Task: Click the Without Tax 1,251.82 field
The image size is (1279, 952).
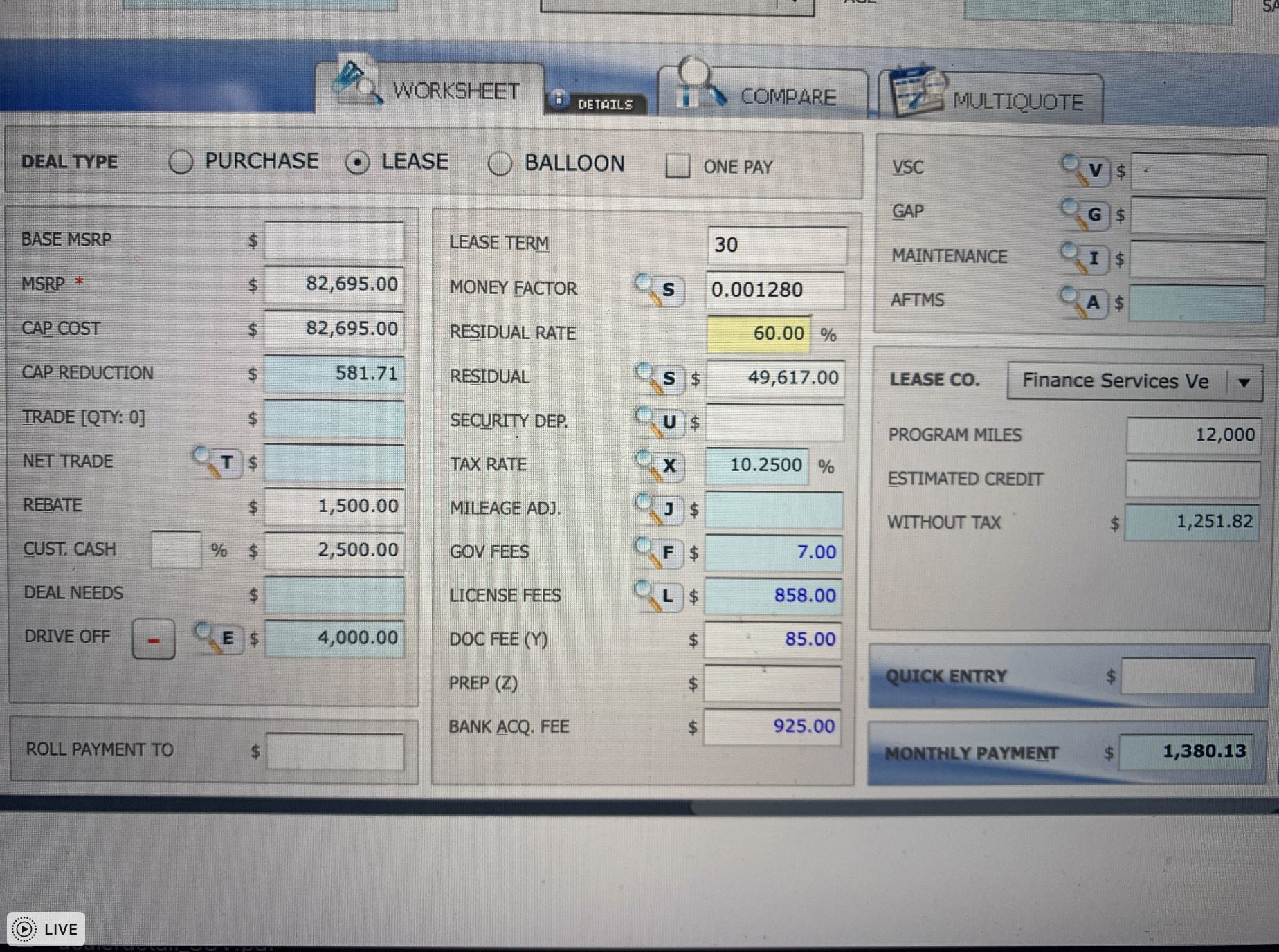Action: (x=1192, y=522)
